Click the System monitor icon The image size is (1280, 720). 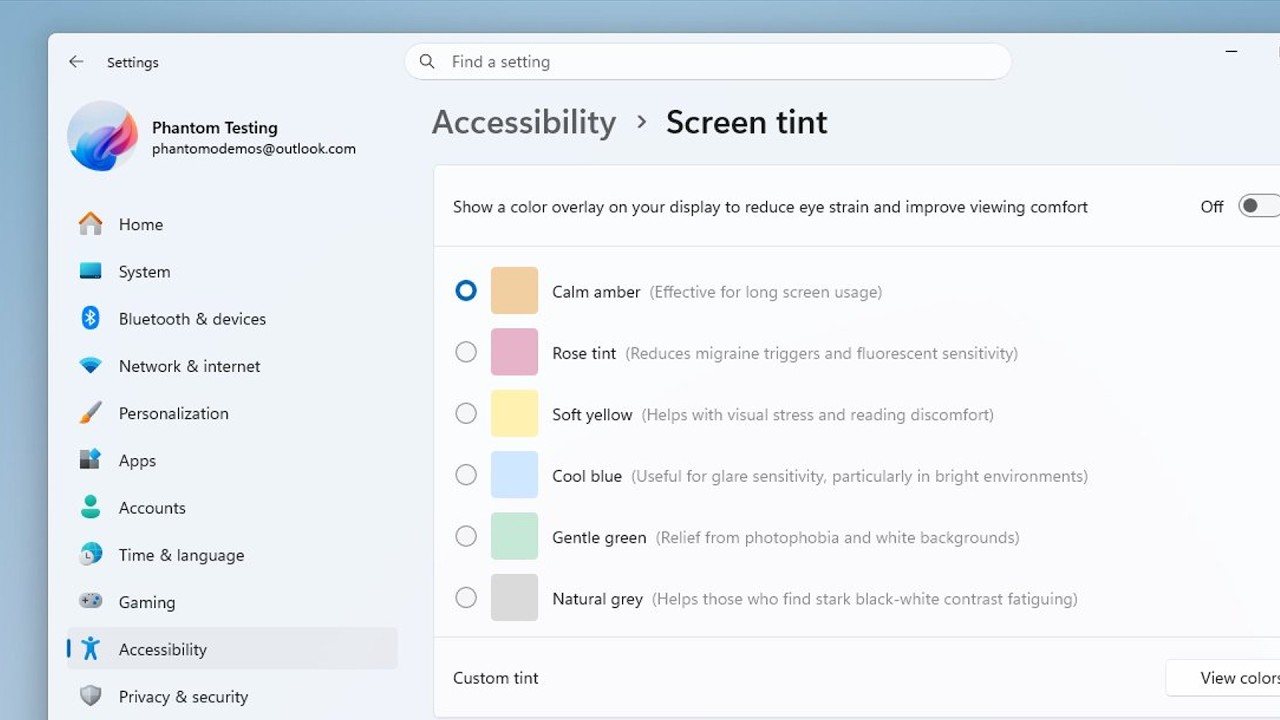[x=90, y=271]
